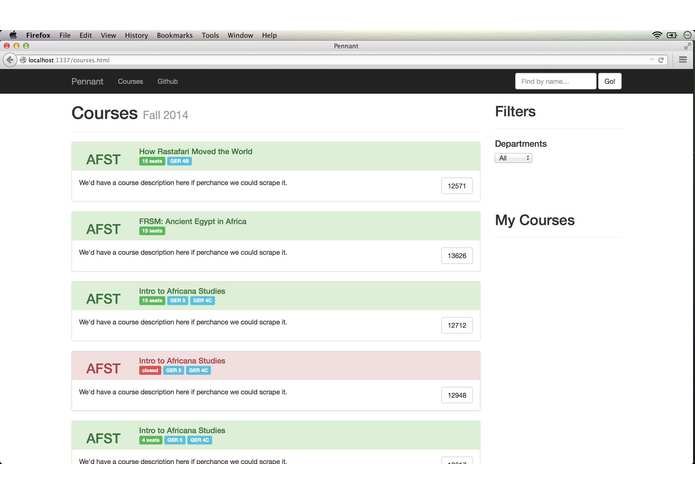Viewport: 695px width, 494px height.
Task: Click the Go! search button
Action: click(x=610, y=82)
